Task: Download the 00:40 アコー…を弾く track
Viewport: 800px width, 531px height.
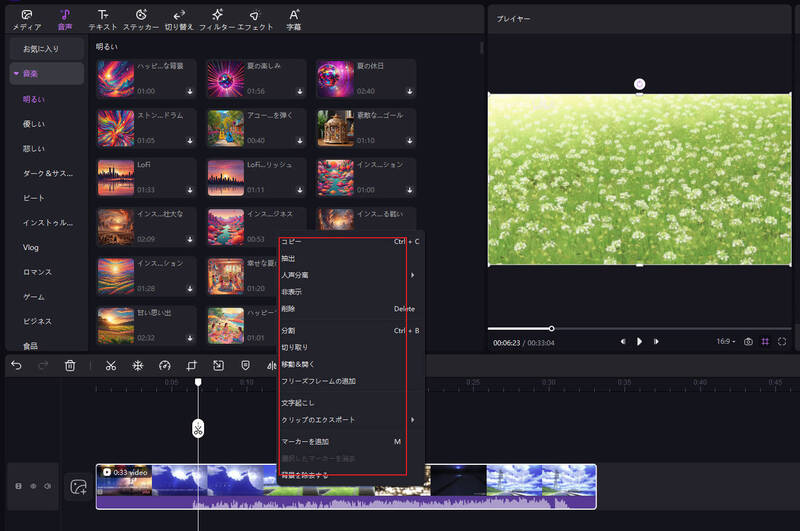Action: pyautogui.click(x=300, y=141)
